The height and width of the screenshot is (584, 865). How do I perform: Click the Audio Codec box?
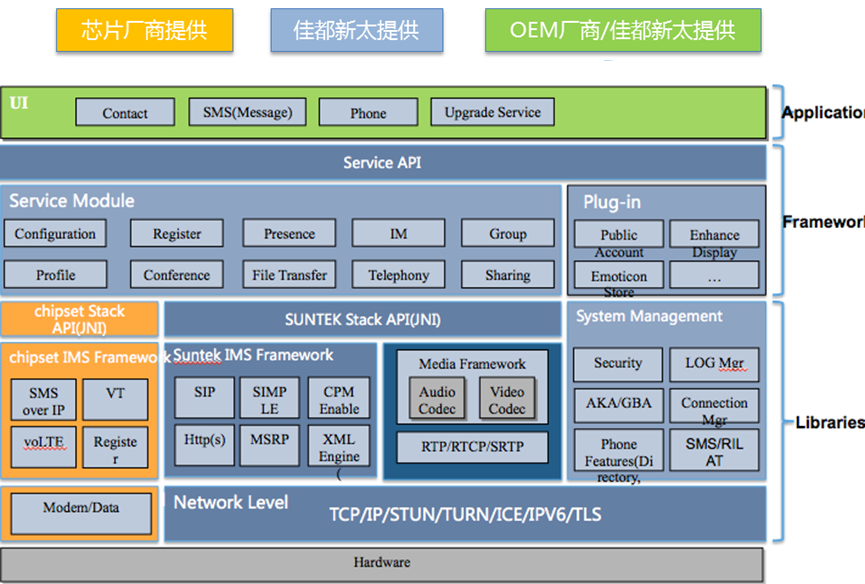coord(437,400)
